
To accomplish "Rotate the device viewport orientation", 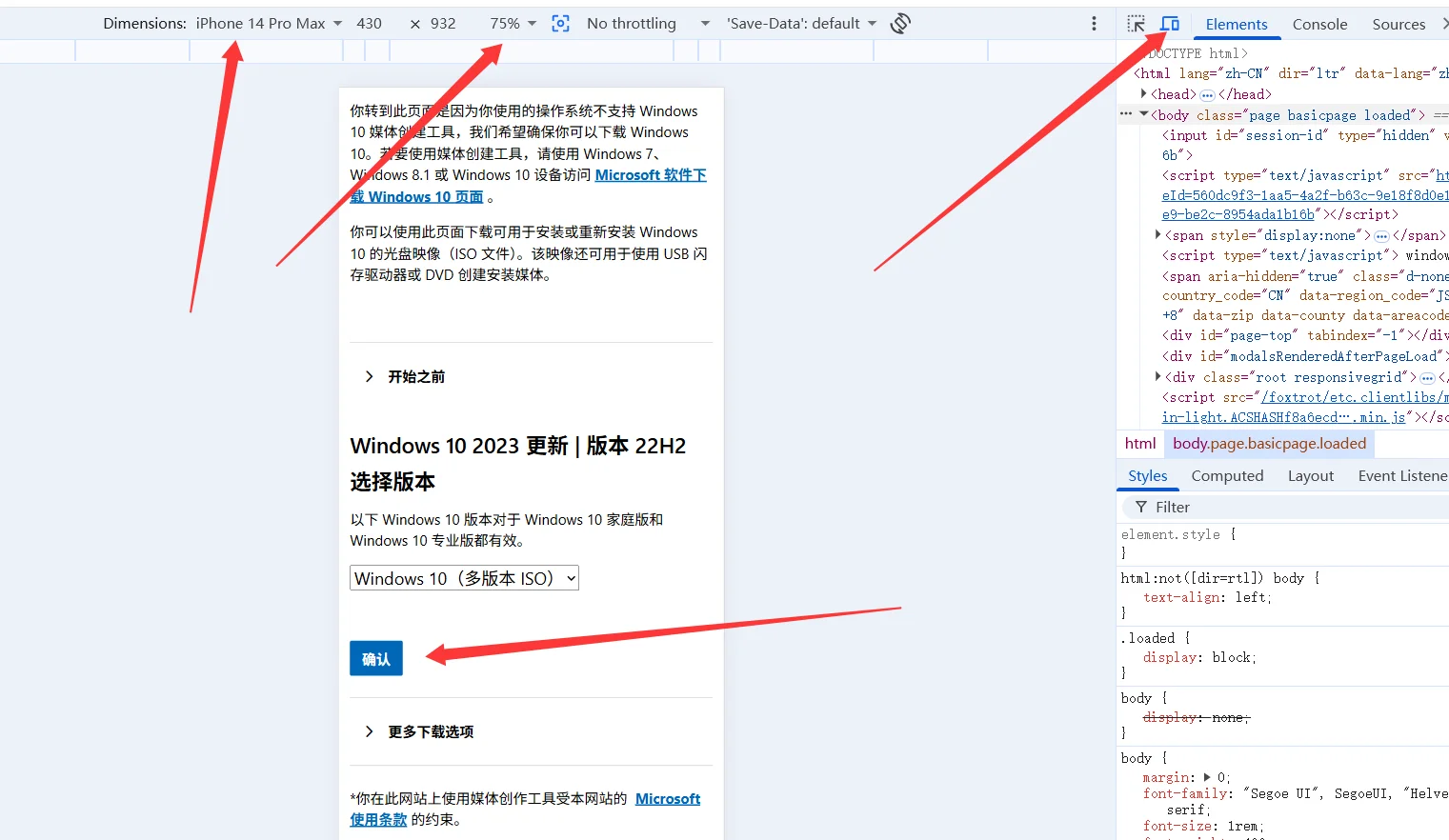I will tap(900, 24).
